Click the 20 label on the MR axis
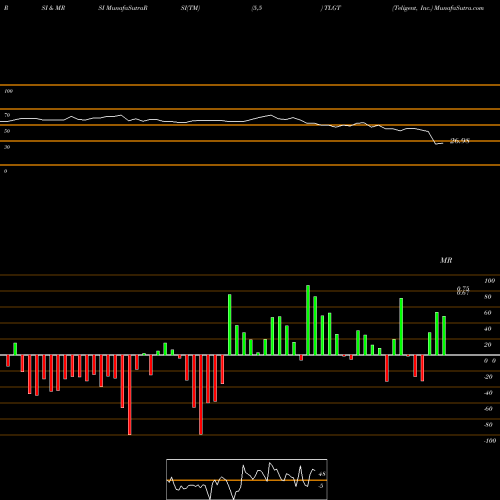This screenshot has height=500, width=500. [488, 345]
